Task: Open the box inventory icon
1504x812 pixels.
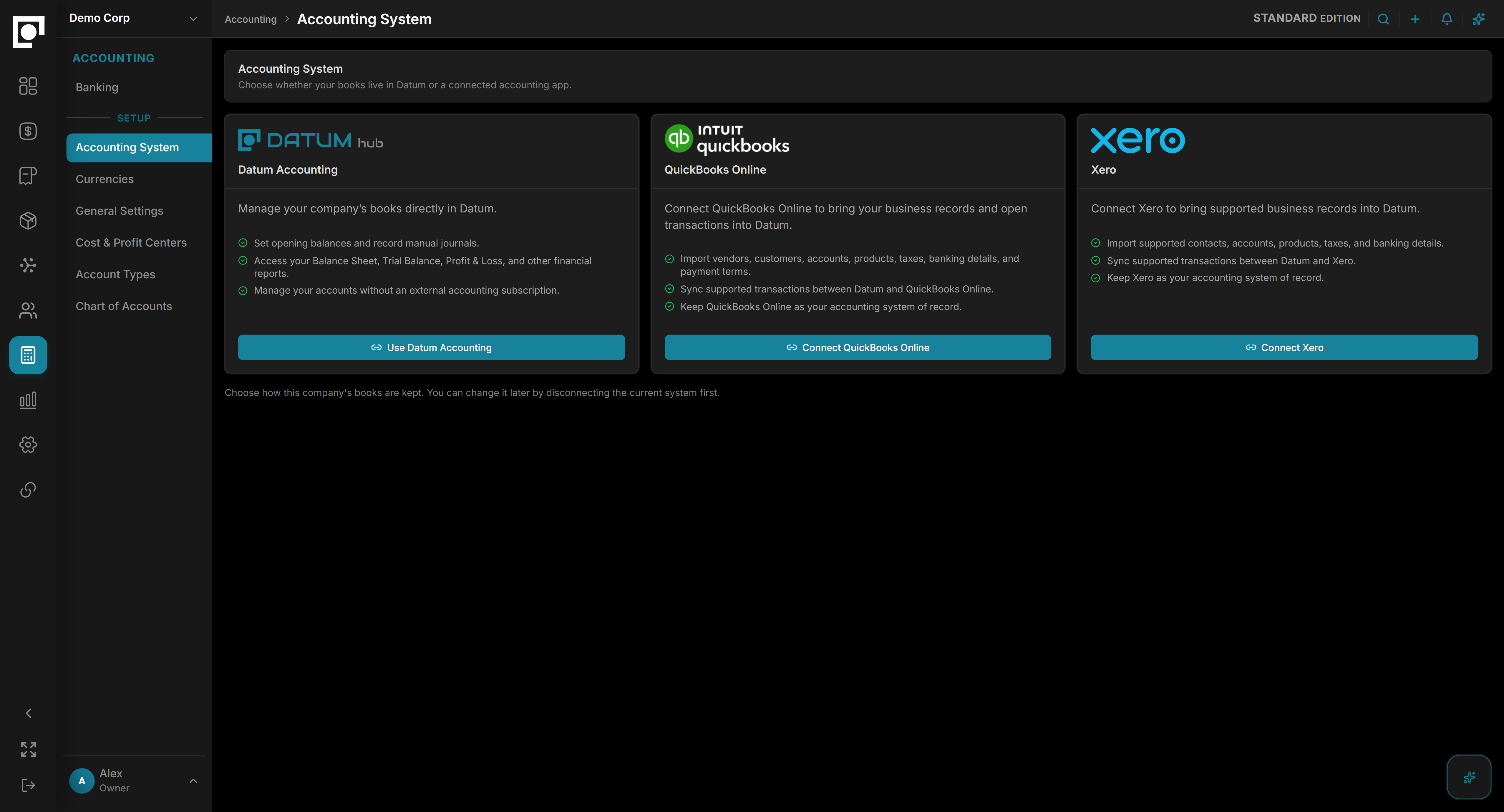Action: [x=28, y=220]
